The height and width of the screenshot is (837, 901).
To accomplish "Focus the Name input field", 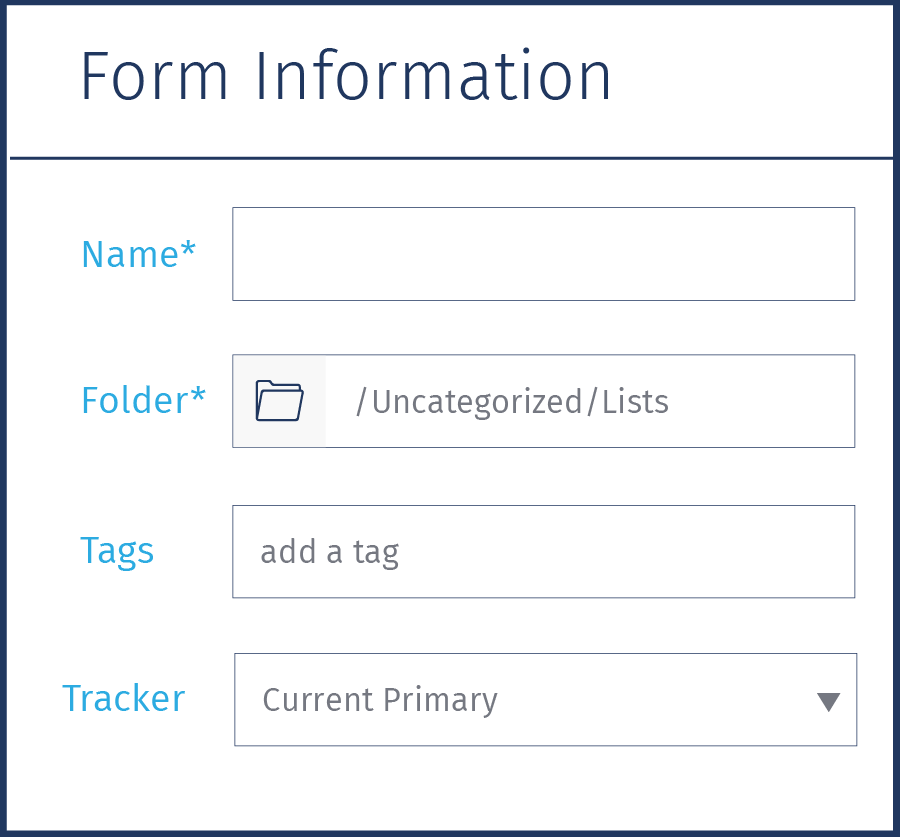I will 544,254.
